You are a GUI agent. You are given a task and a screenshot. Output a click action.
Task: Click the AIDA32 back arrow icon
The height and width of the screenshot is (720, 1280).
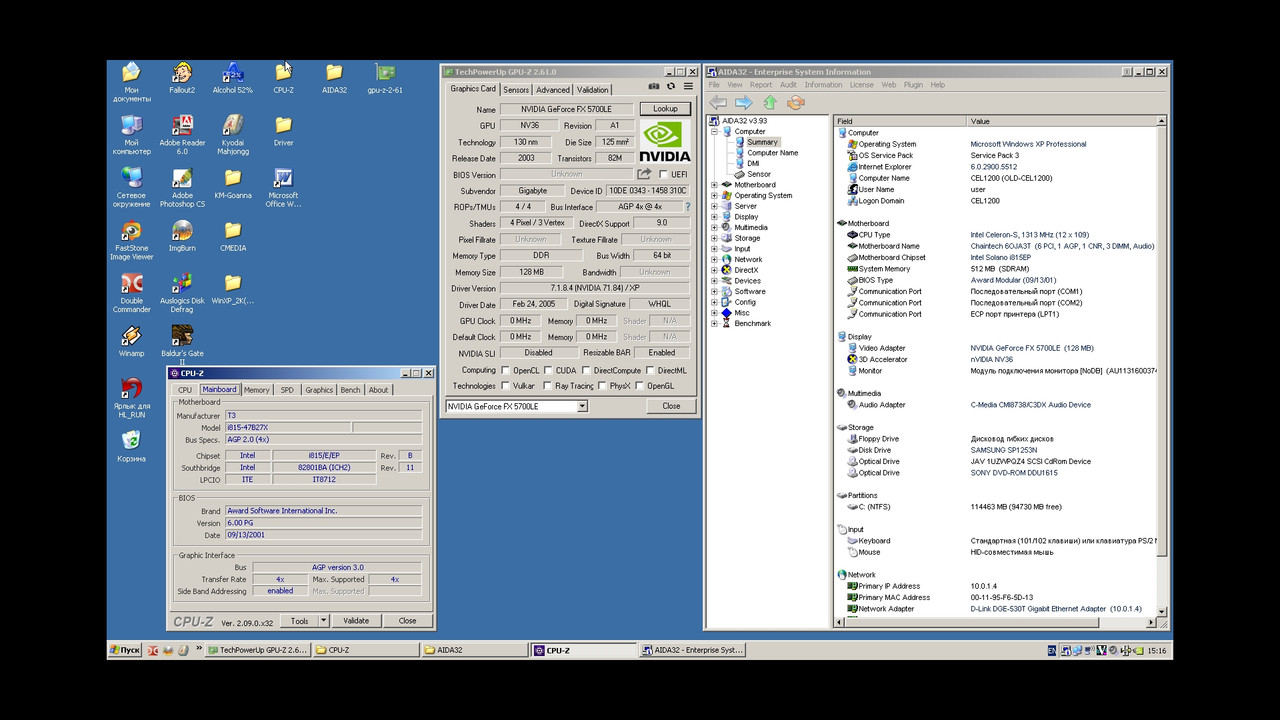coord(718,102)
